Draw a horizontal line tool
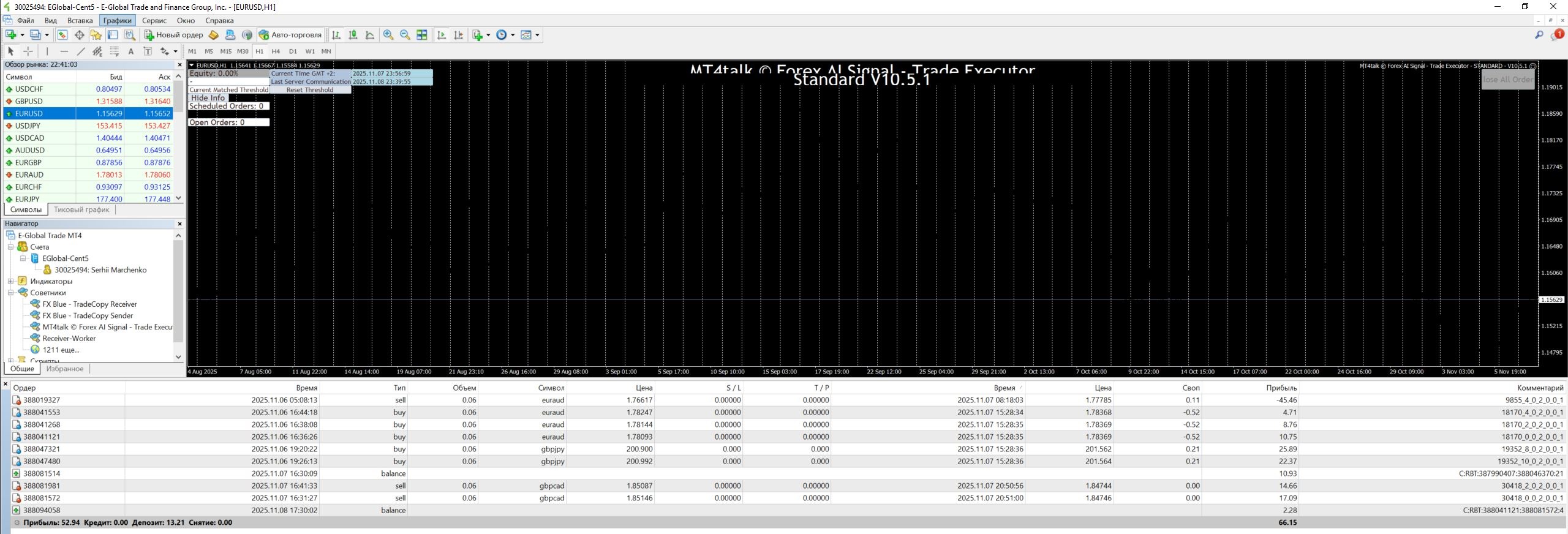 (x=64, y=51)
